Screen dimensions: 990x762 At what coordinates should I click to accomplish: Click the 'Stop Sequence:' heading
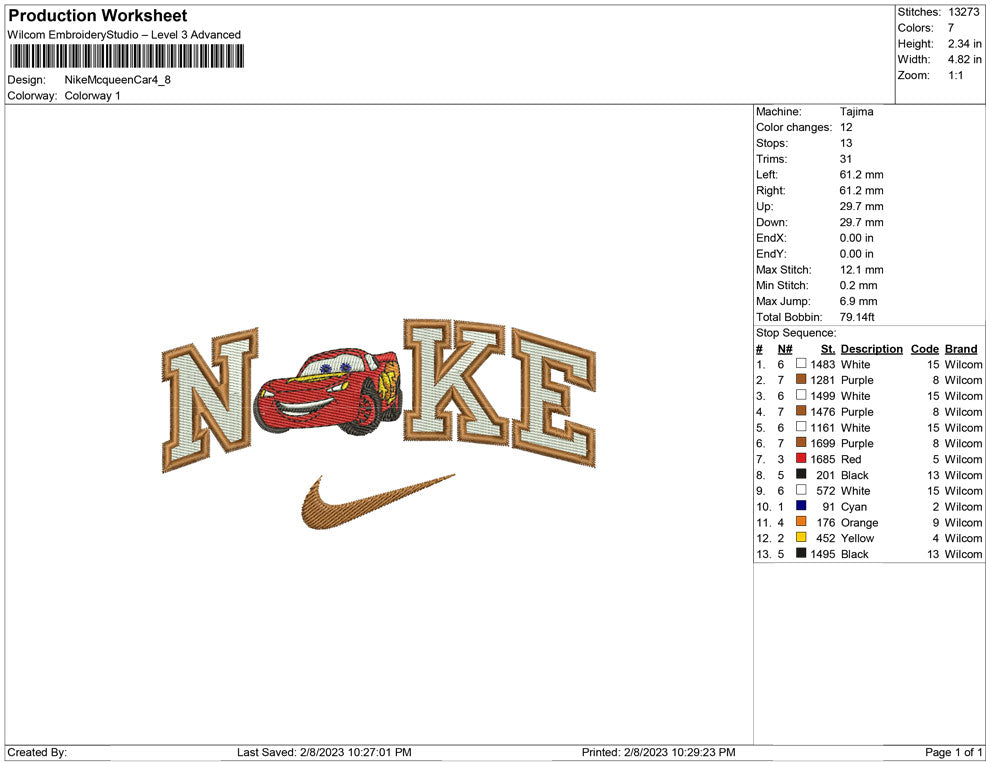pyautogui.click(x=796, y=333)
